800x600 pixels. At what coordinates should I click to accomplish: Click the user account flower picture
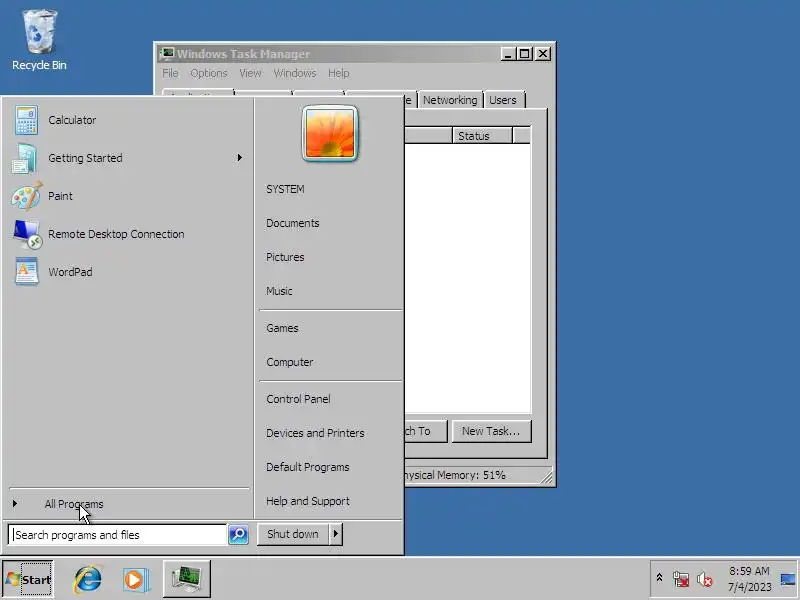point(330,134)
